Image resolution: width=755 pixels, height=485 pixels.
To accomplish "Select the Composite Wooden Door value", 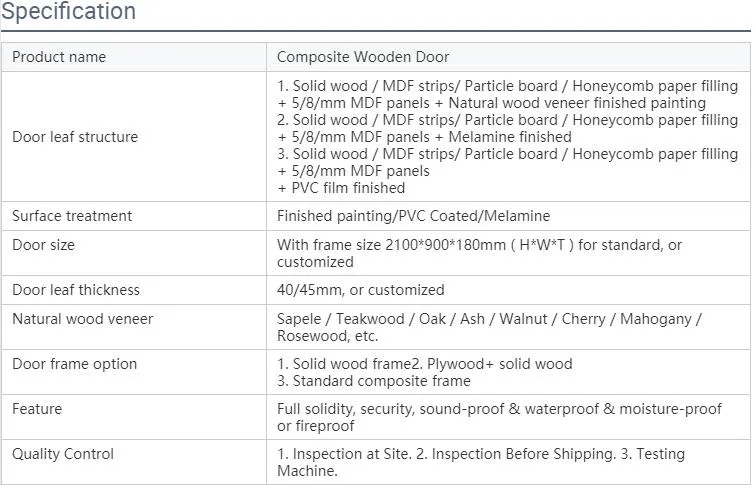I will coord(363,57).
